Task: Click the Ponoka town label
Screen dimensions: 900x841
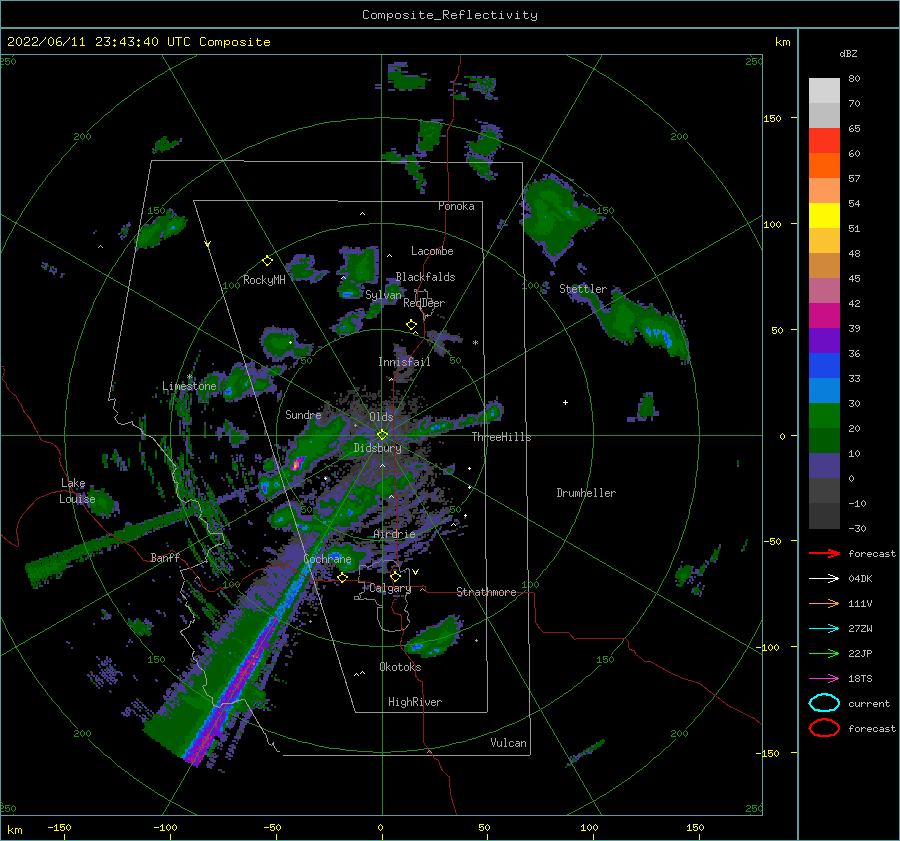Action: 456,206
